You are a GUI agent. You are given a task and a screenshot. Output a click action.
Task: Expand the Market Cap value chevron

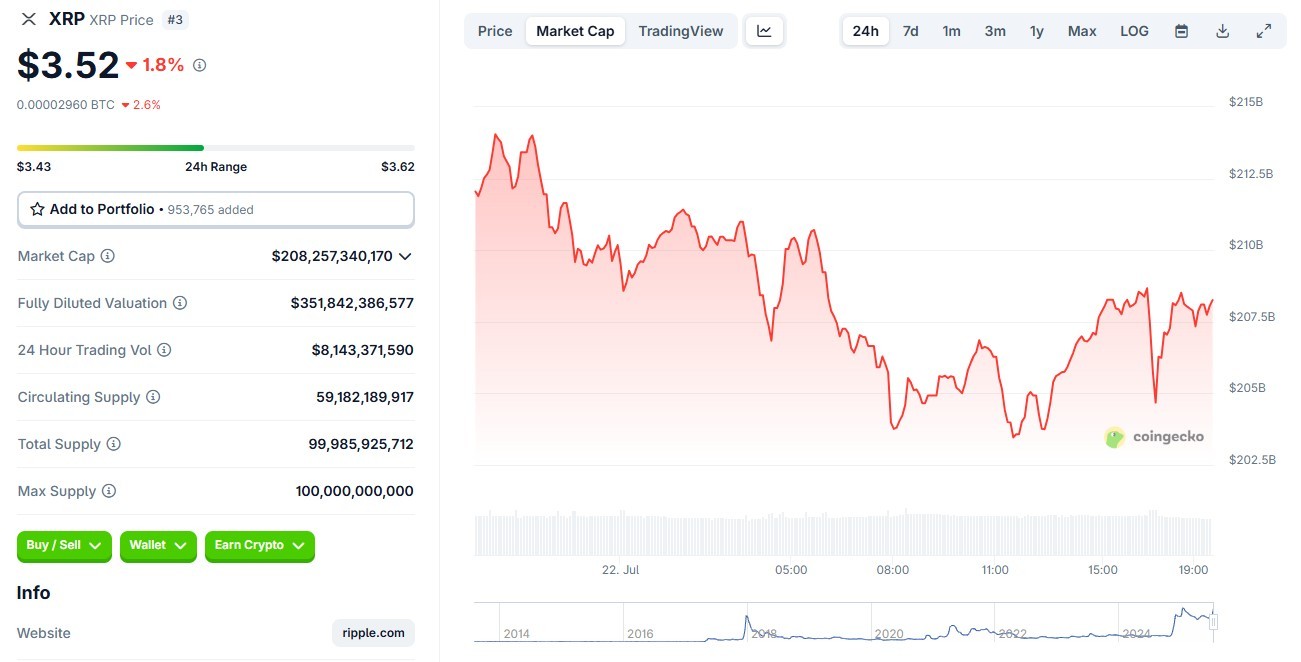[405, 256]
